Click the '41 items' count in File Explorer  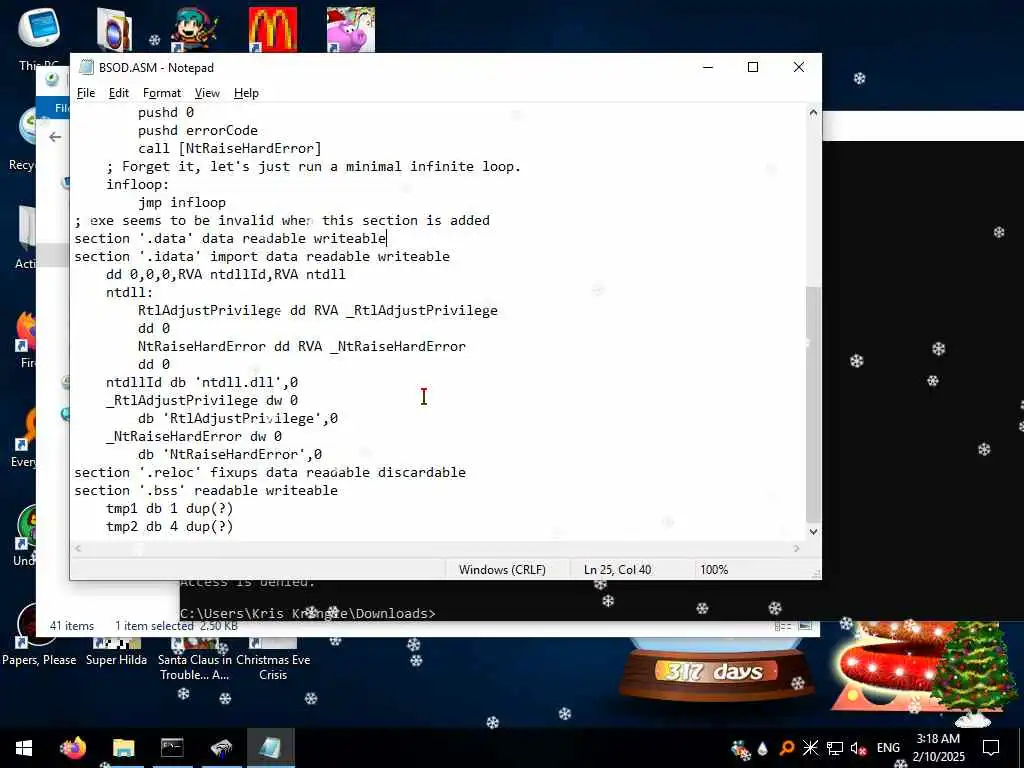[x=72, y=626]
